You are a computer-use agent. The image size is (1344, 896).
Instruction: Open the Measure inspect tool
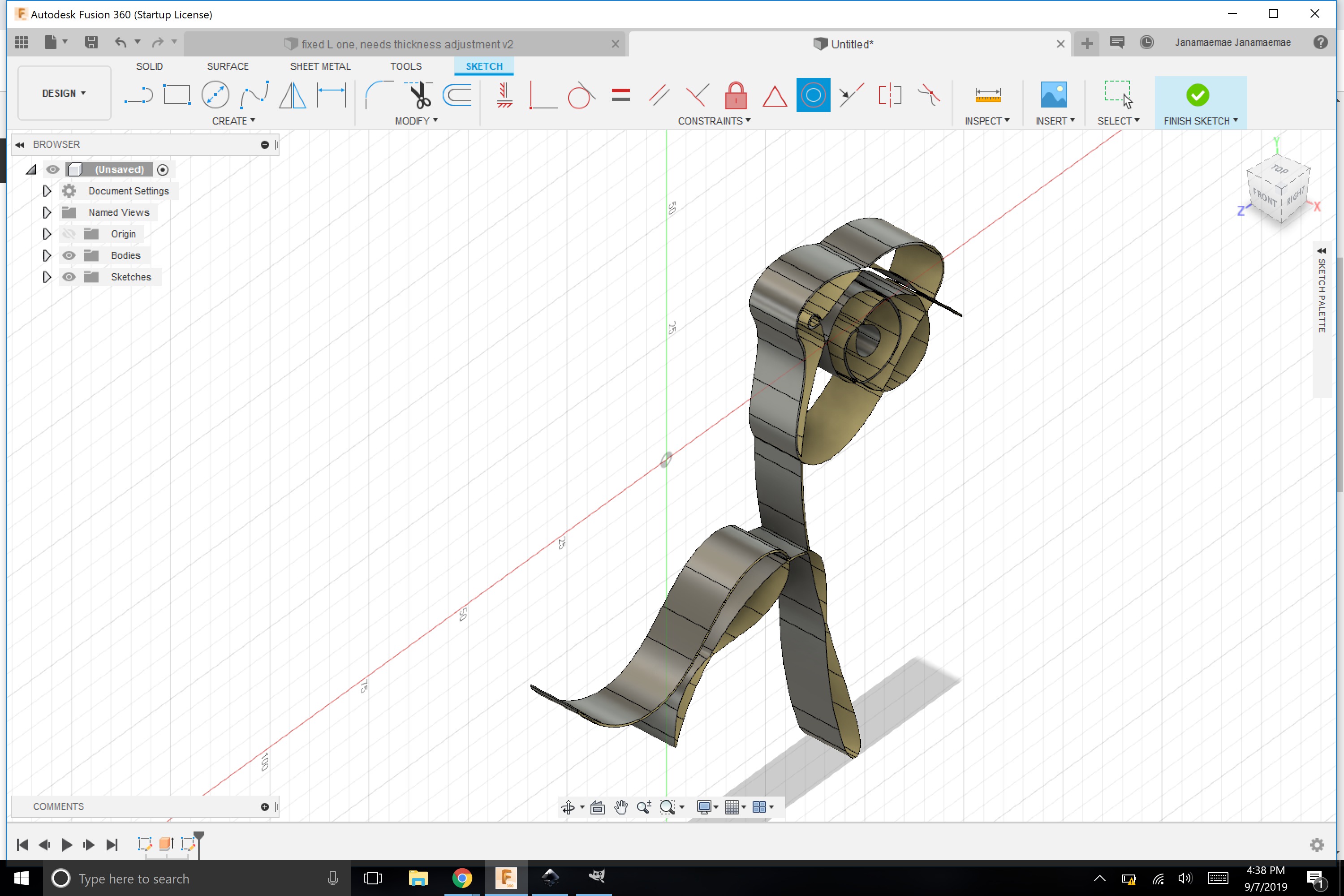point(987,95)
